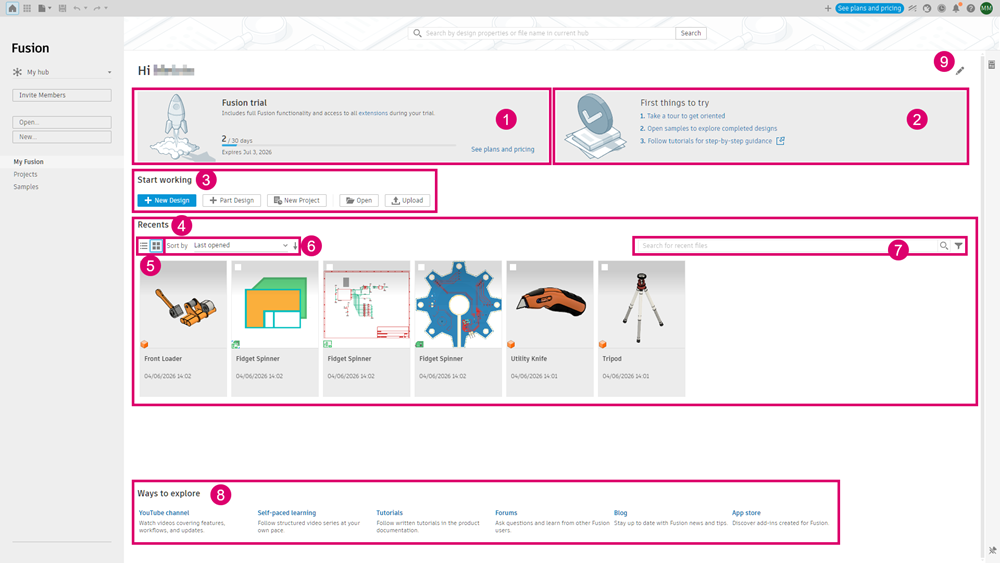Expand the File menu dropdown arrow
1000x563 pixels.
coord(50,8)
